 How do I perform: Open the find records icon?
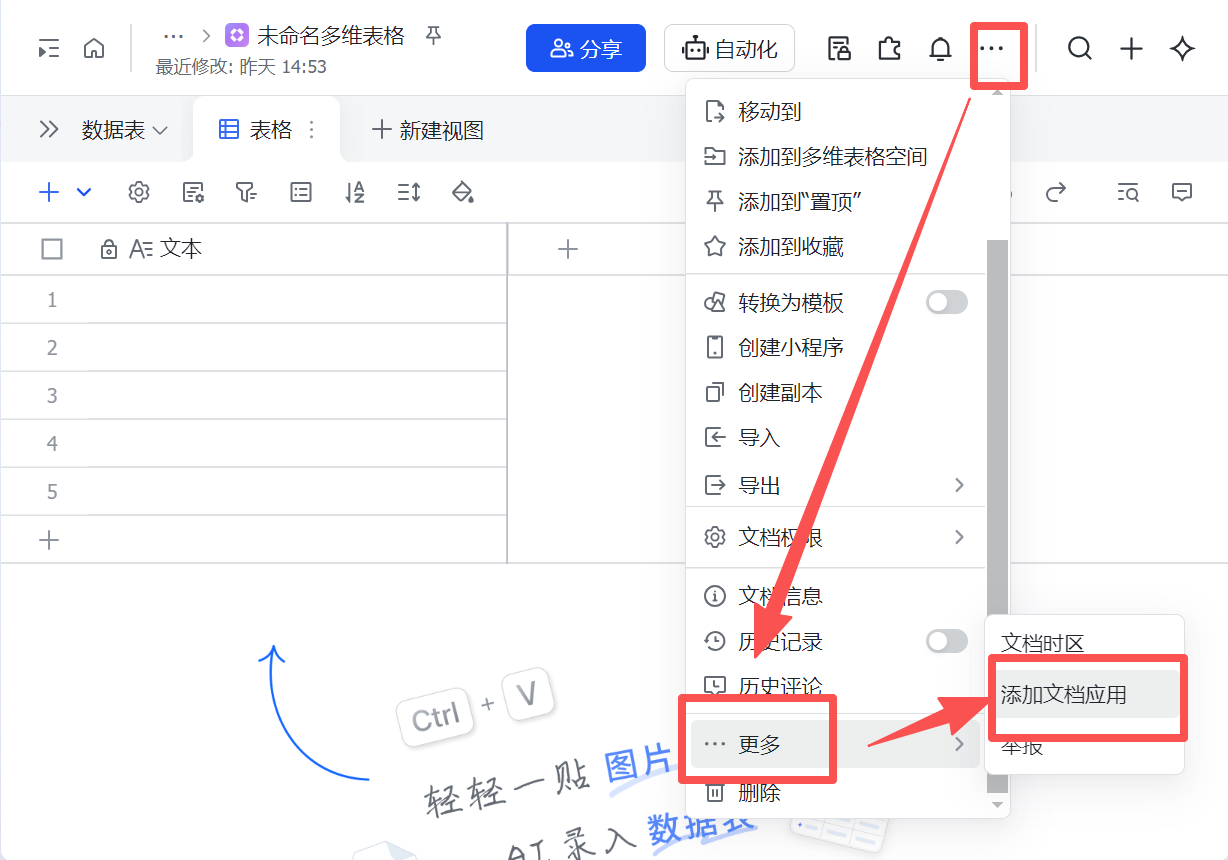(x=1128, y=192)
